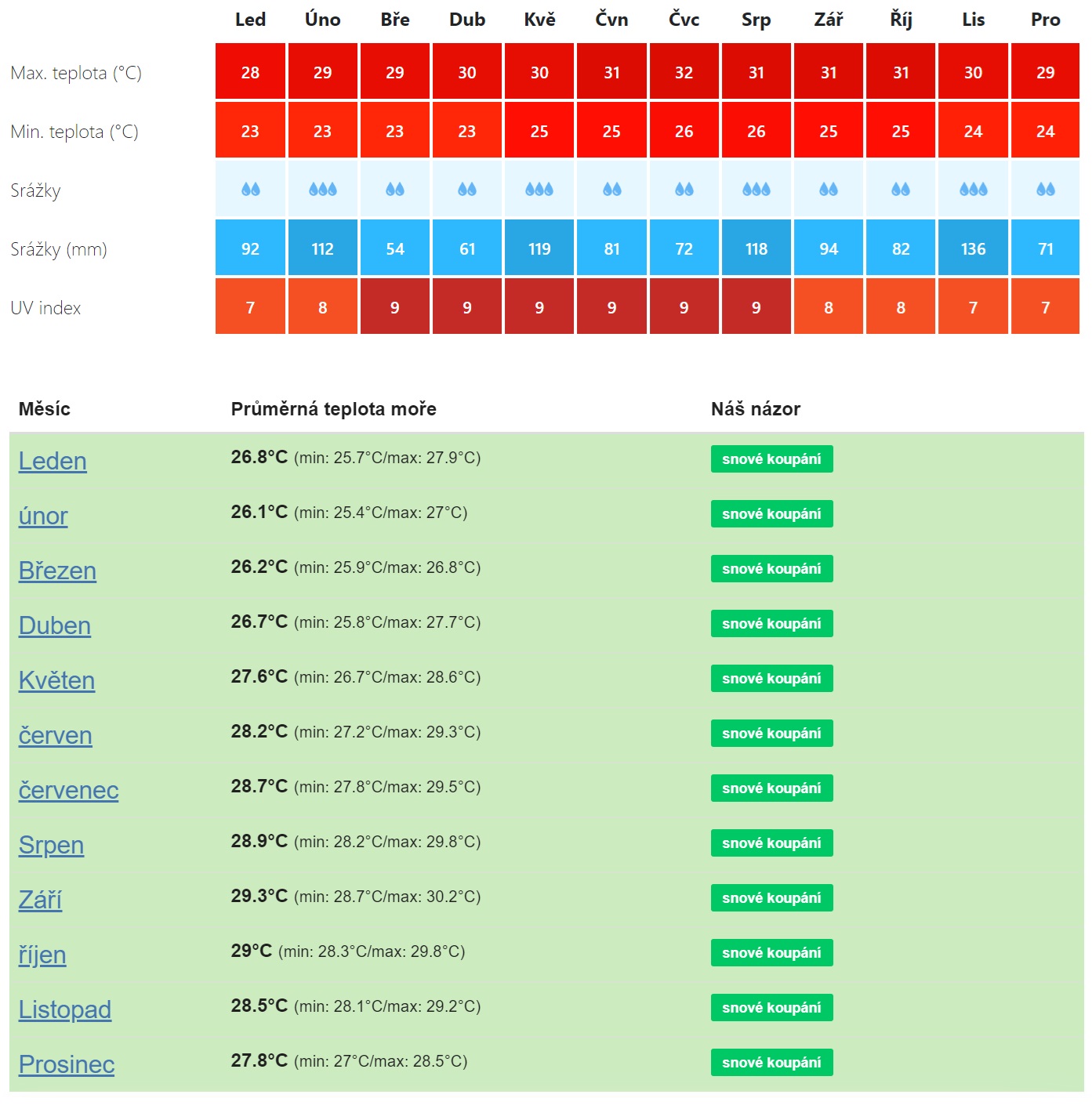Click the 'Max. teplota (°C)' row label
The width and height of the screenshot is (1092, 1109).
[76, 73]
